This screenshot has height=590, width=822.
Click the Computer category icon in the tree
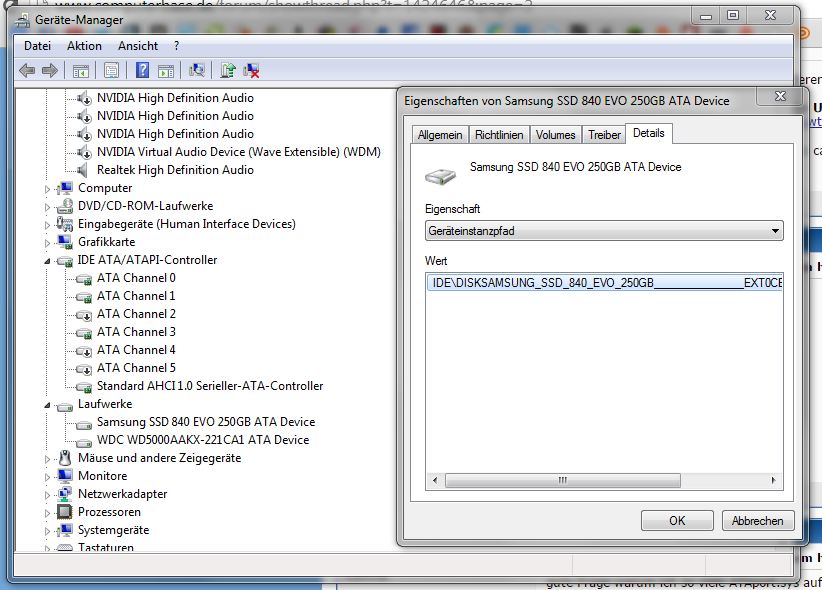click(x=64, y=188)
